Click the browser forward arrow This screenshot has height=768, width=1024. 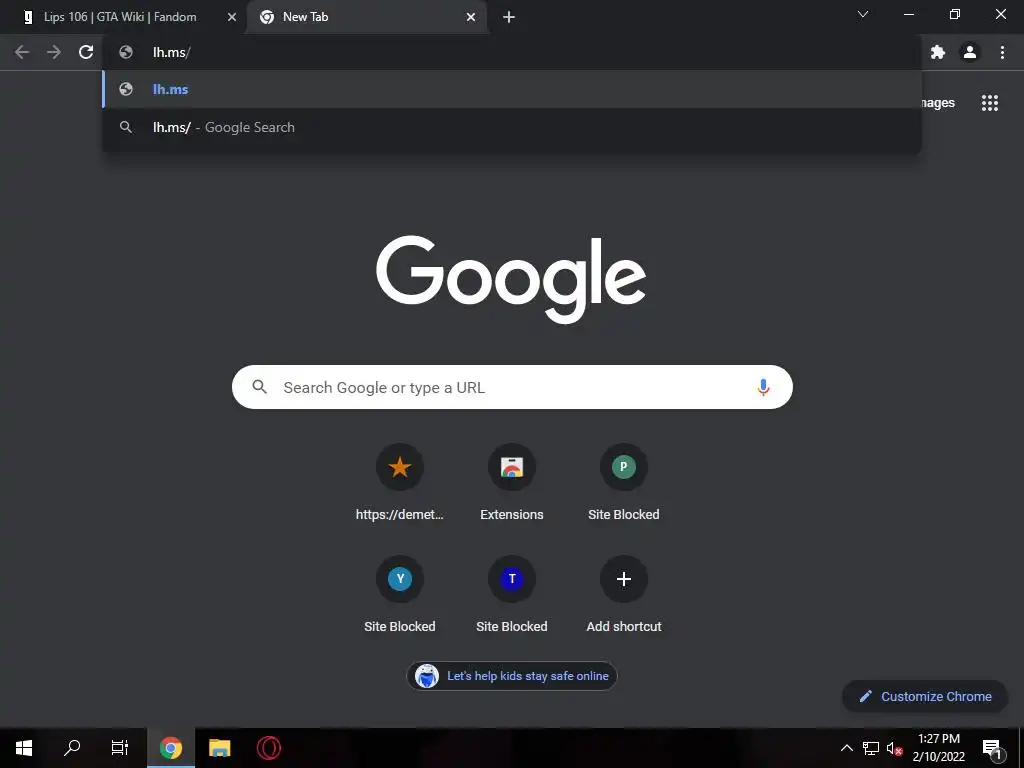coord(54,52)
